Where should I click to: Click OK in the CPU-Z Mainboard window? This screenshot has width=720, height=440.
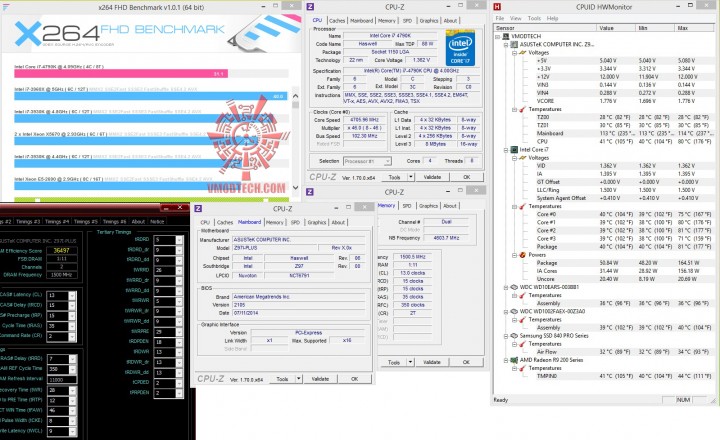354,379
